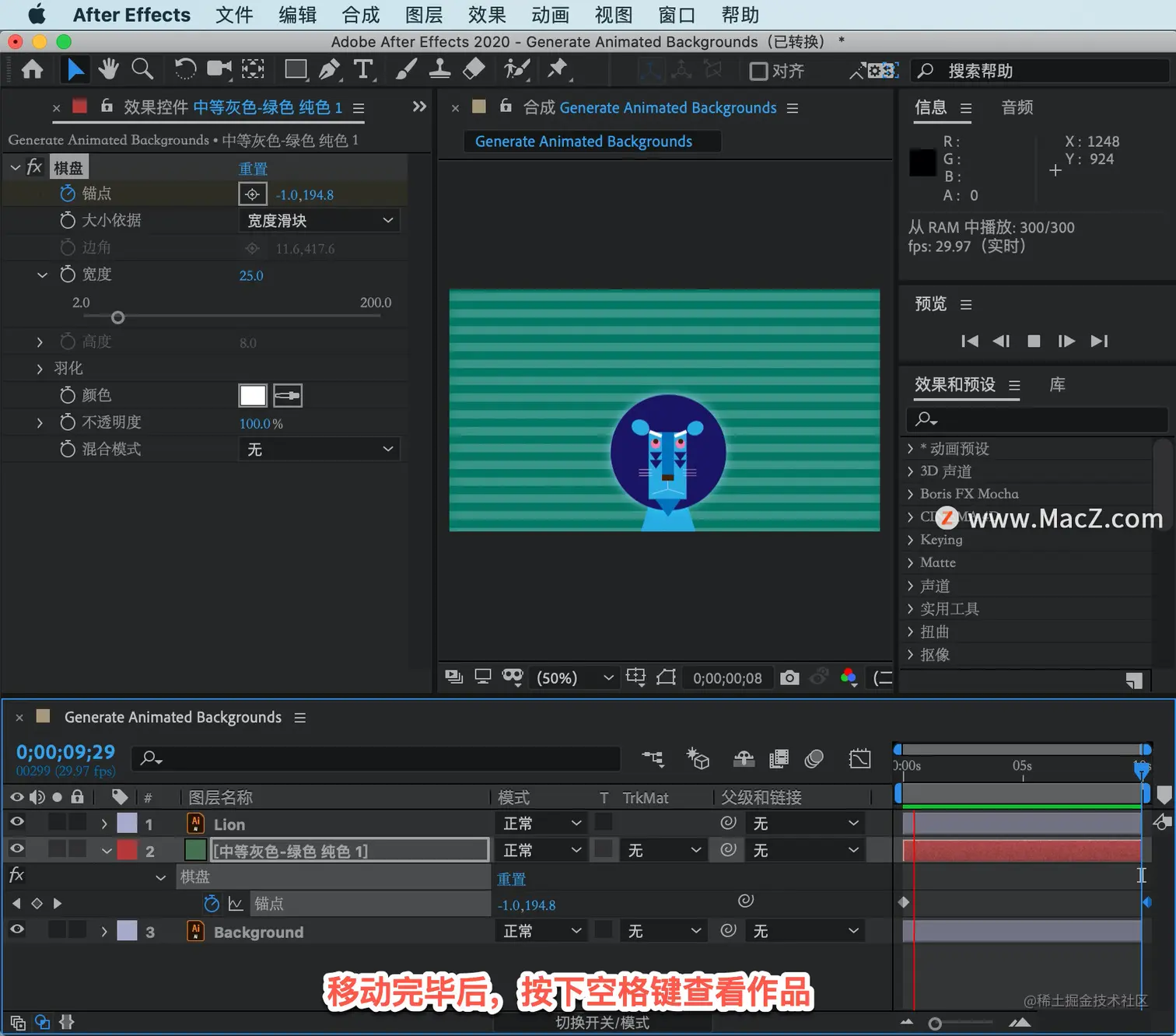The width and height of the screenshot is (1176, 1036).
Task: Select the Selection arrow tool
Action: point(75,70)
